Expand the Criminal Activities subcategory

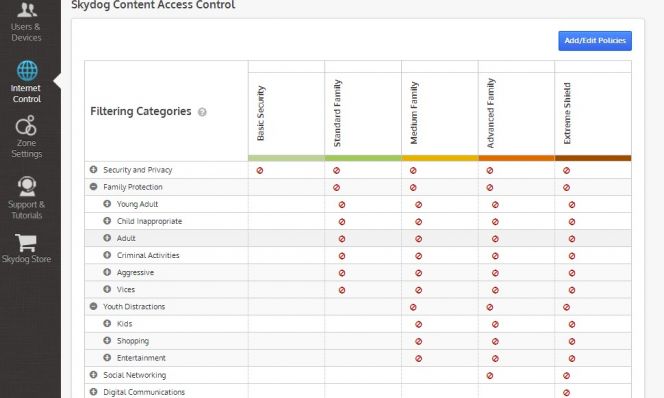pyautogui.click(x=107, y=255)
